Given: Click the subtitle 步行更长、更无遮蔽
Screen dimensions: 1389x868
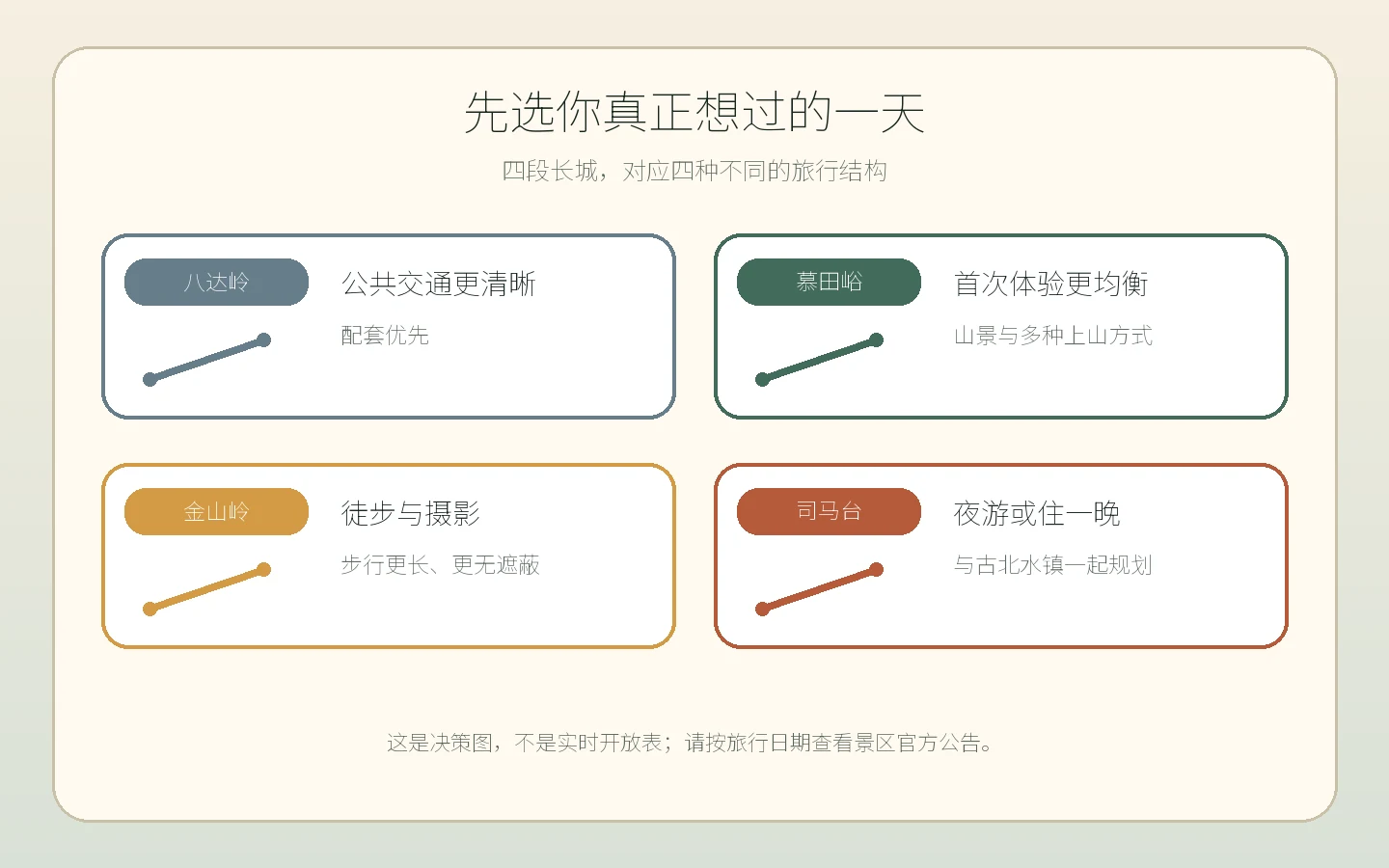Looking at the screenshot, I should point(440,565).
